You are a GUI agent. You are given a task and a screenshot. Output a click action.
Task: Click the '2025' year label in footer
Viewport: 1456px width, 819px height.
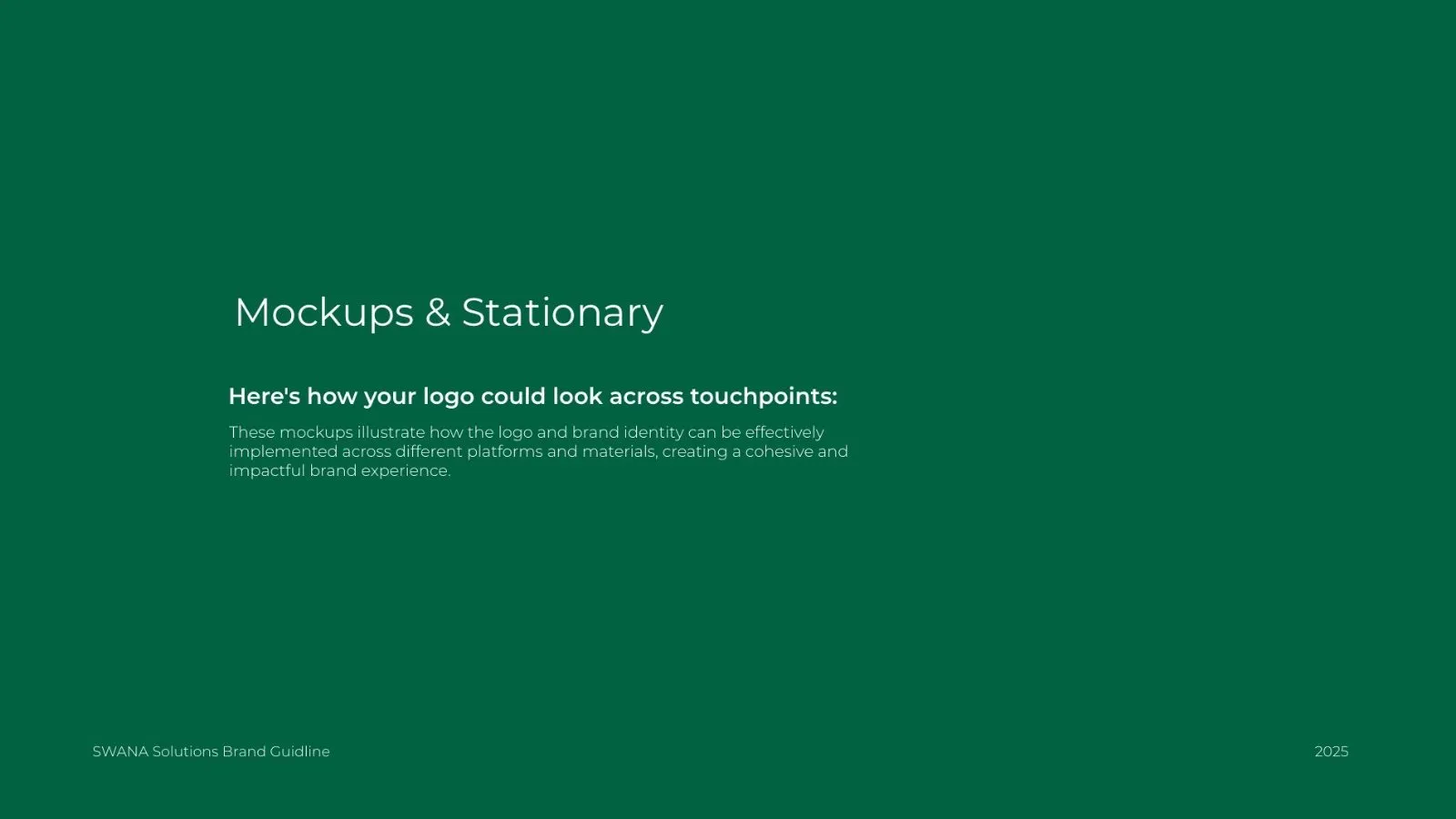(1331, 752)
